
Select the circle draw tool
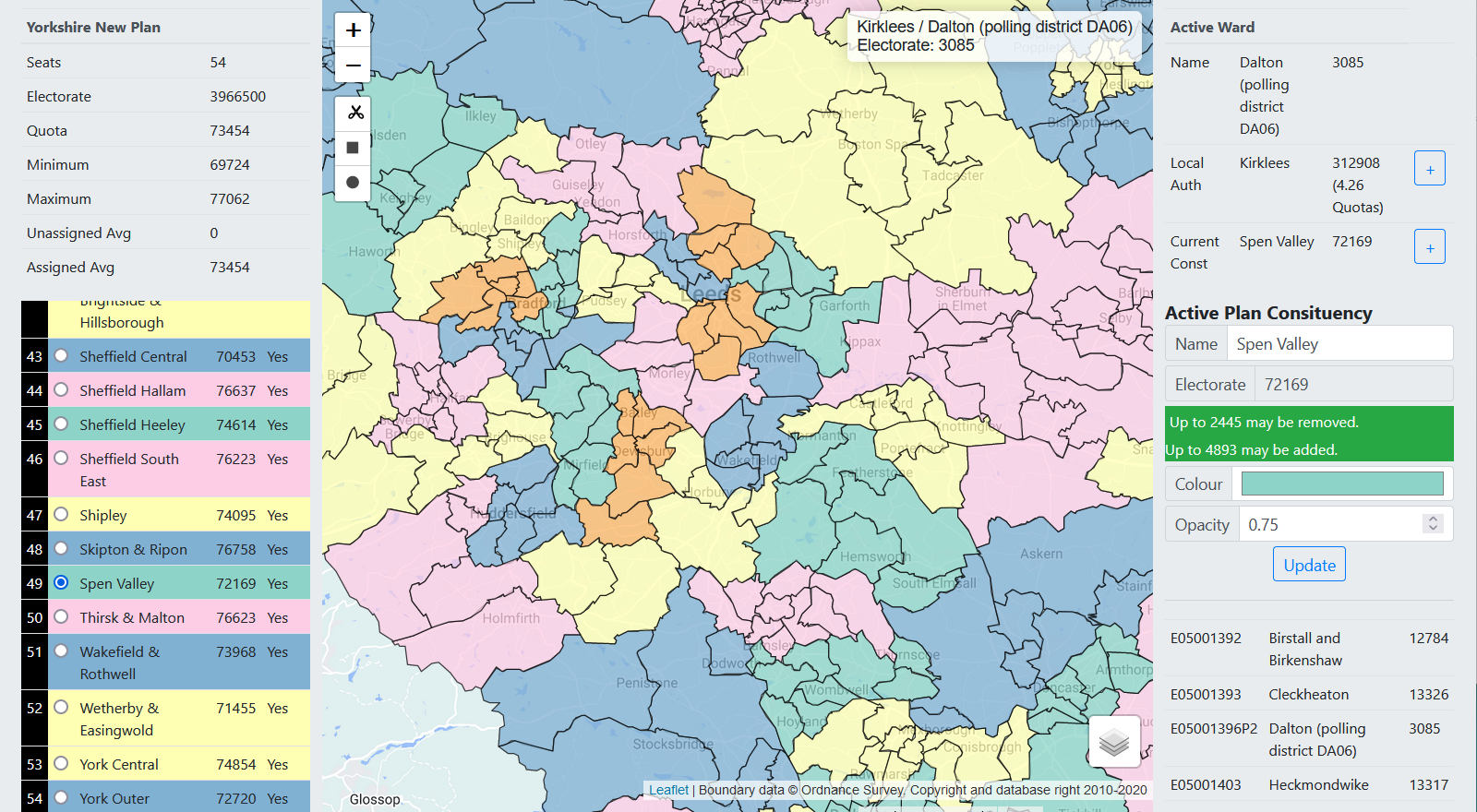(x=353, y=183)
